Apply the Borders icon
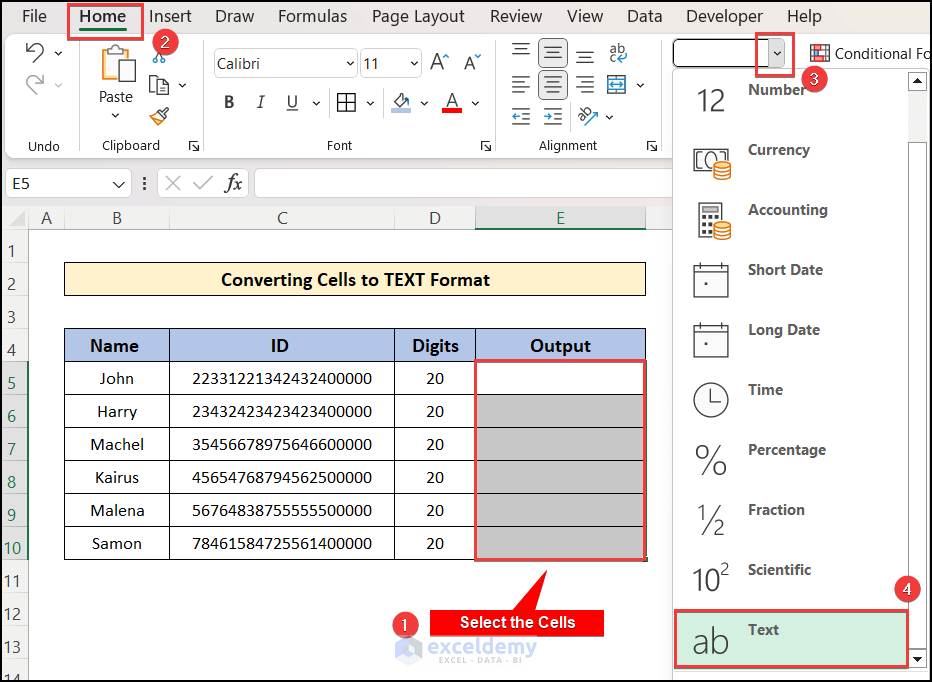Image resolution: width=932 pixels, height=682 pixels. [346, 103]
